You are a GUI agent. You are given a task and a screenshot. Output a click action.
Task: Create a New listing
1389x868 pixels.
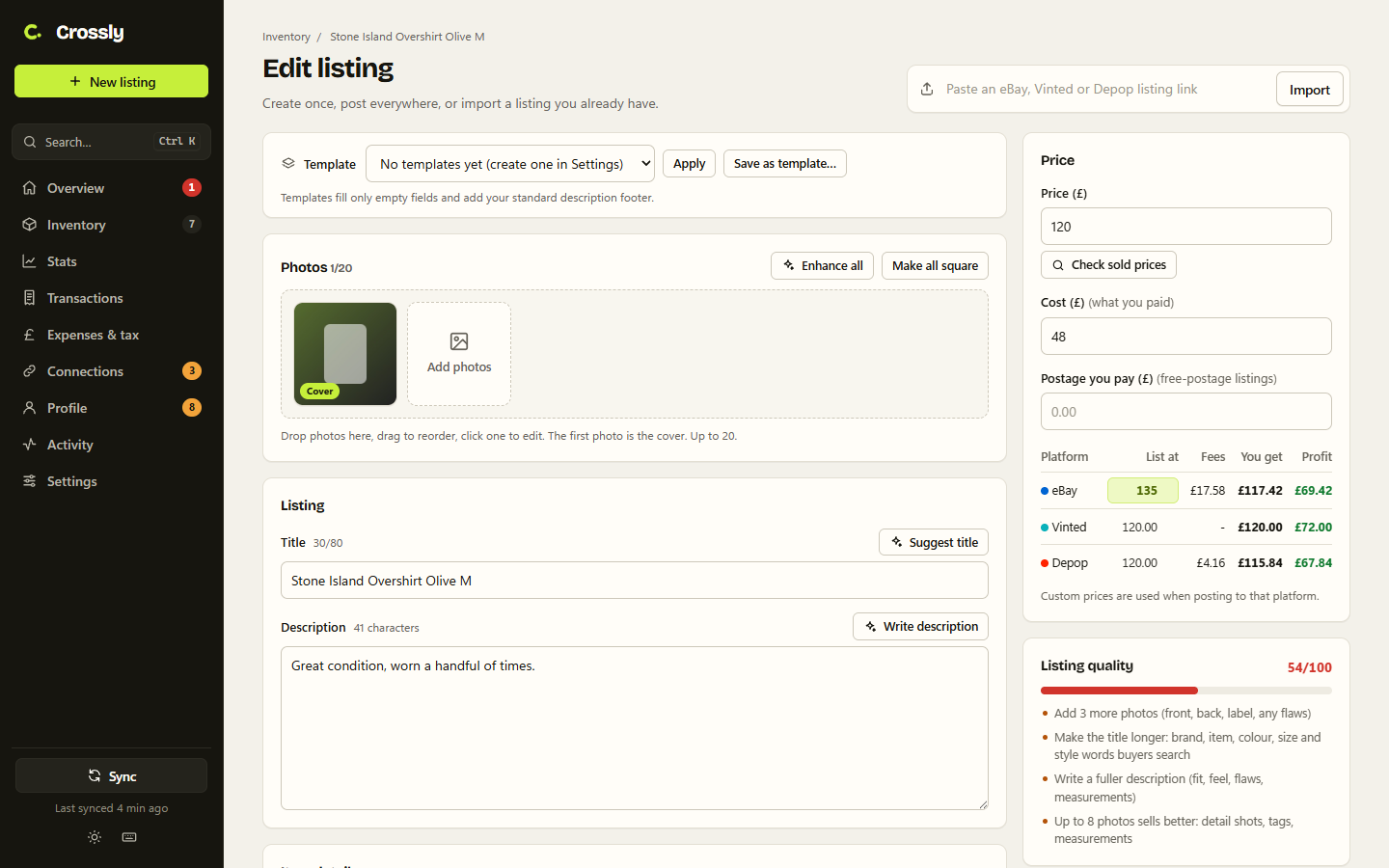(111, 81)
